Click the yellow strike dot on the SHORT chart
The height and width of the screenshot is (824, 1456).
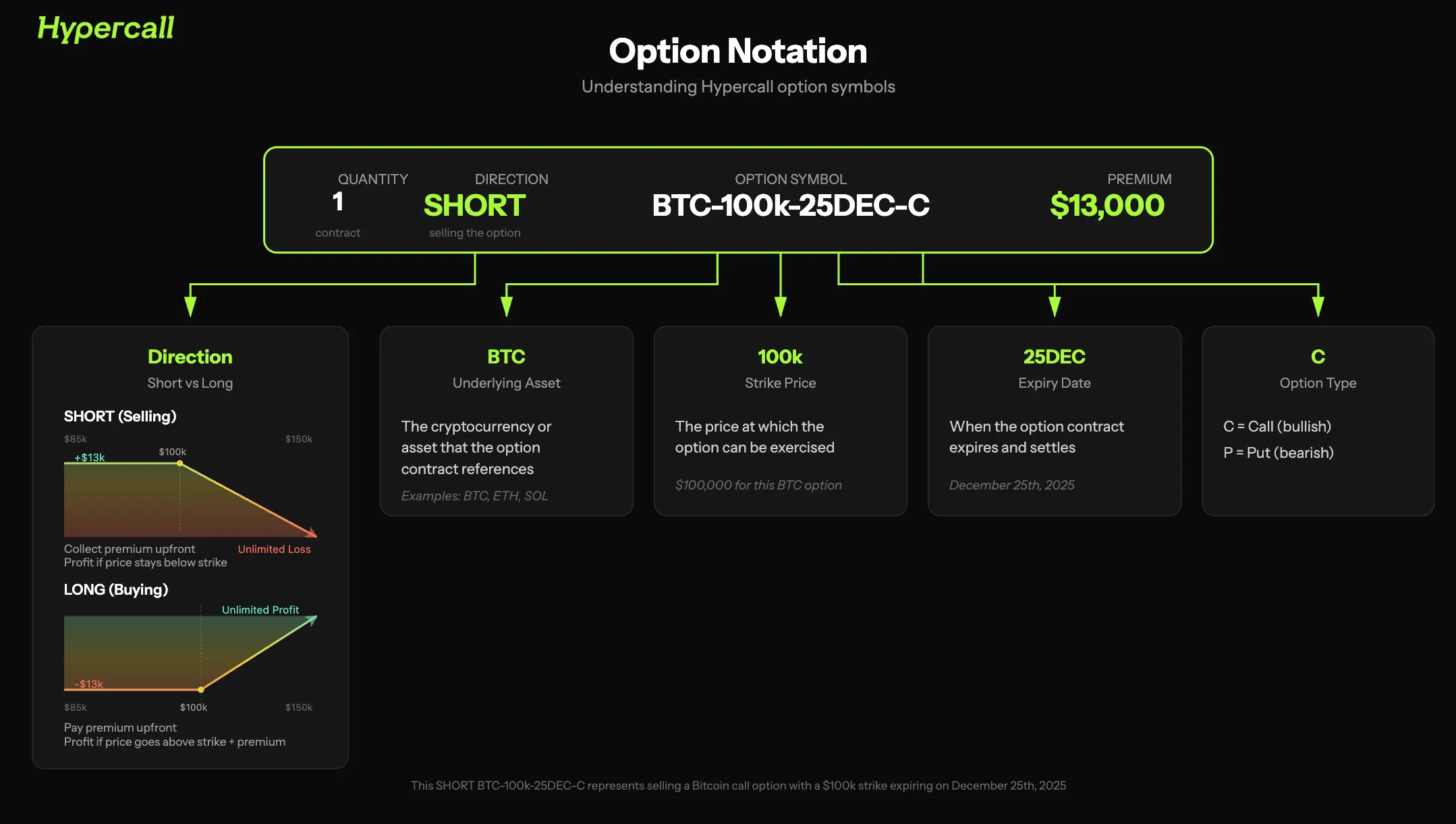[179, 463]
